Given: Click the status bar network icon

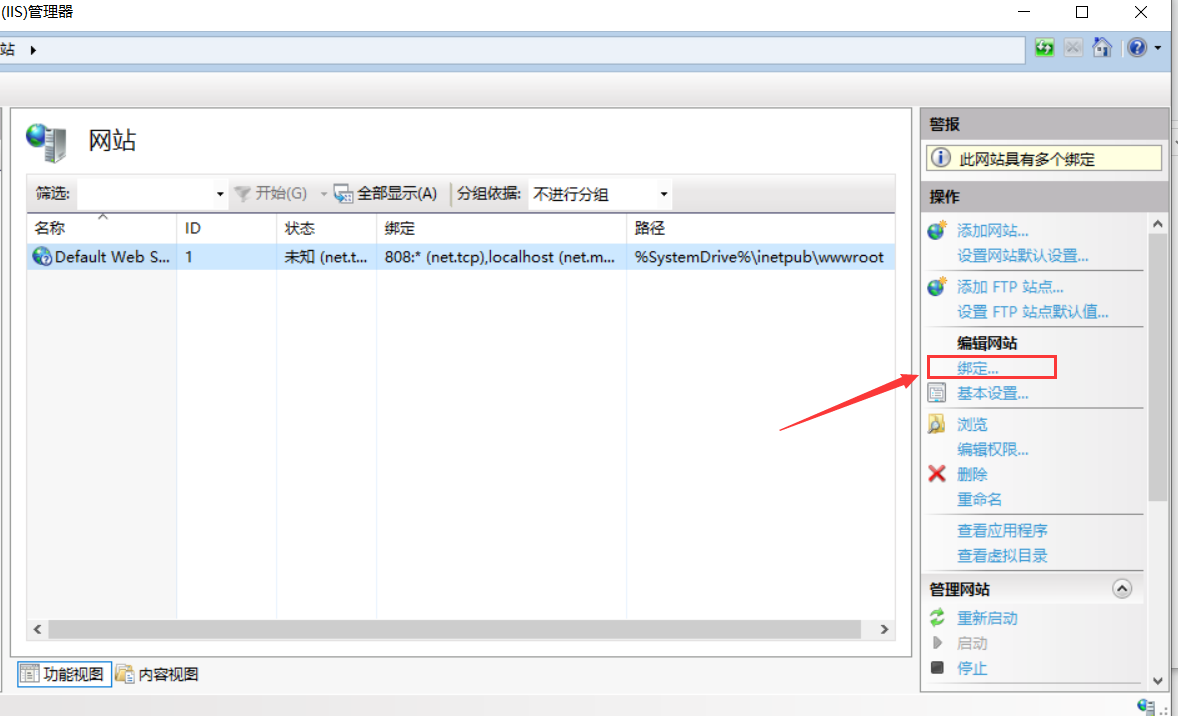Looking at the screenshot, I should [x=1146, y=706].
